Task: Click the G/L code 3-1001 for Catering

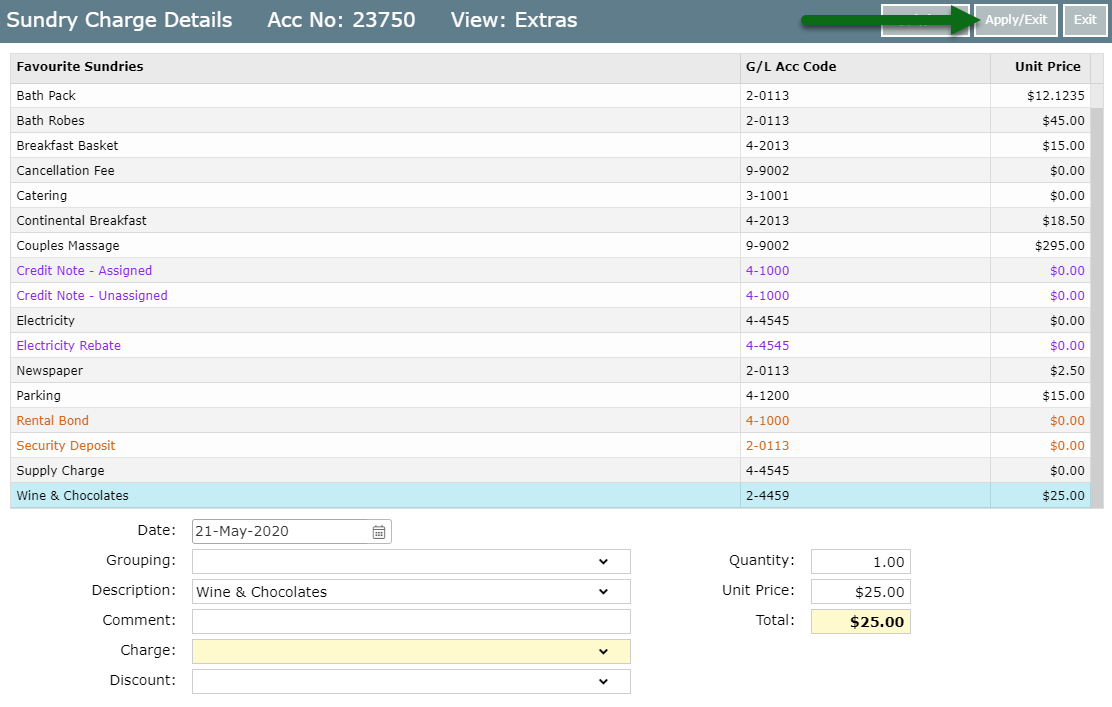Action: click(767, 196)
